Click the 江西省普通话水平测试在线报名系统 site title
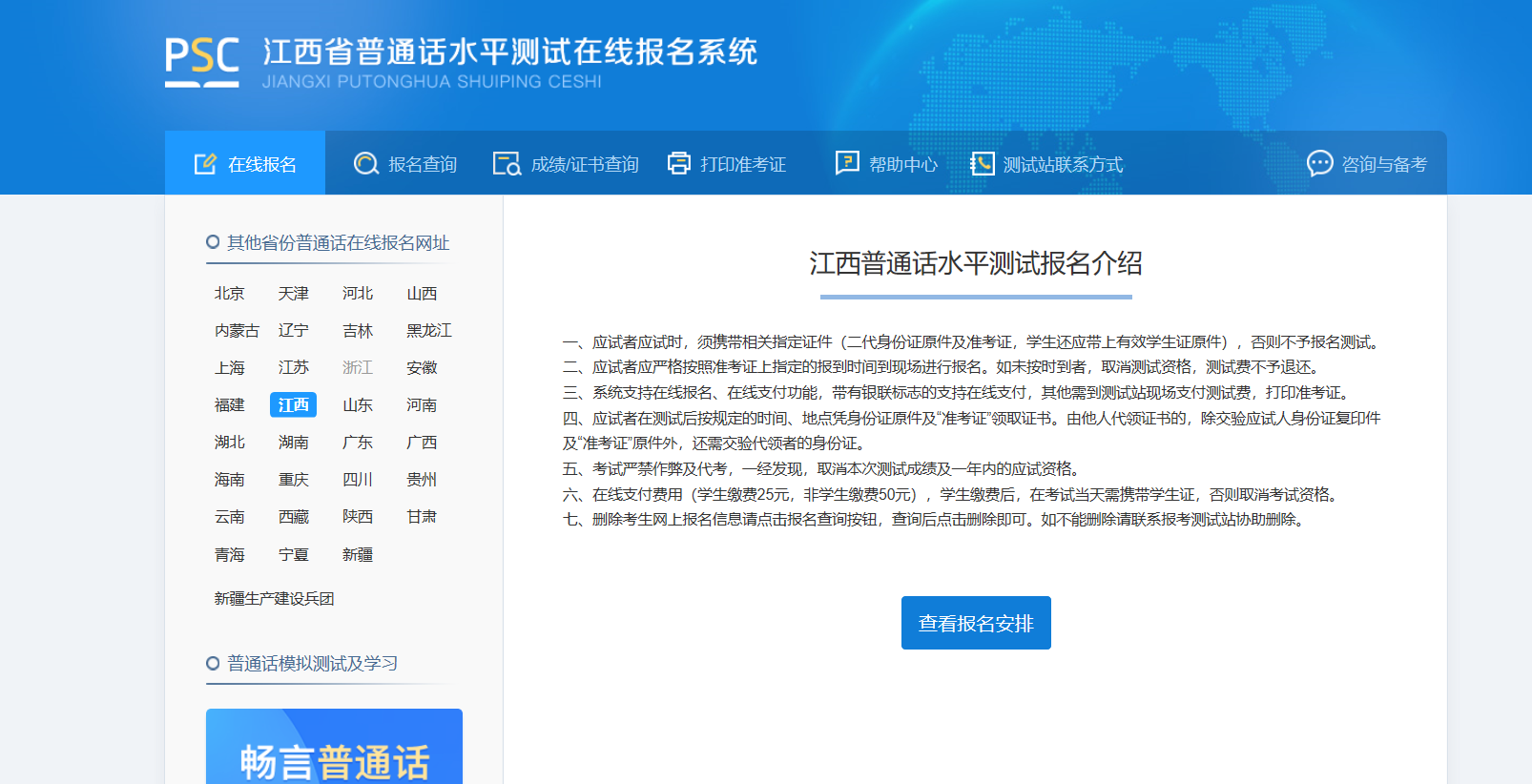The image size is (1532, 784). click(x=509, y=52)
